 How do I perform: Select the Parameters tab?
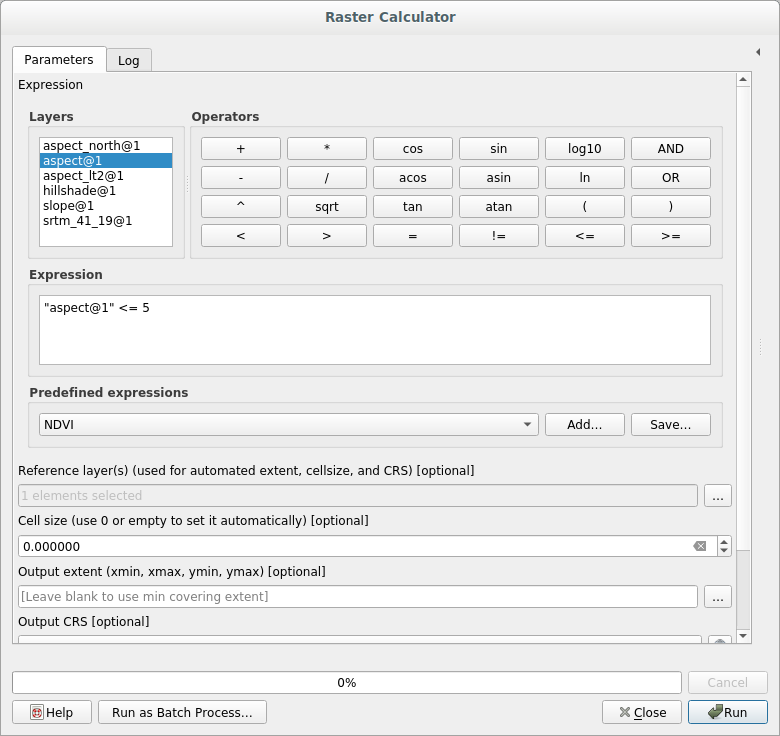[x=58, y=60]
